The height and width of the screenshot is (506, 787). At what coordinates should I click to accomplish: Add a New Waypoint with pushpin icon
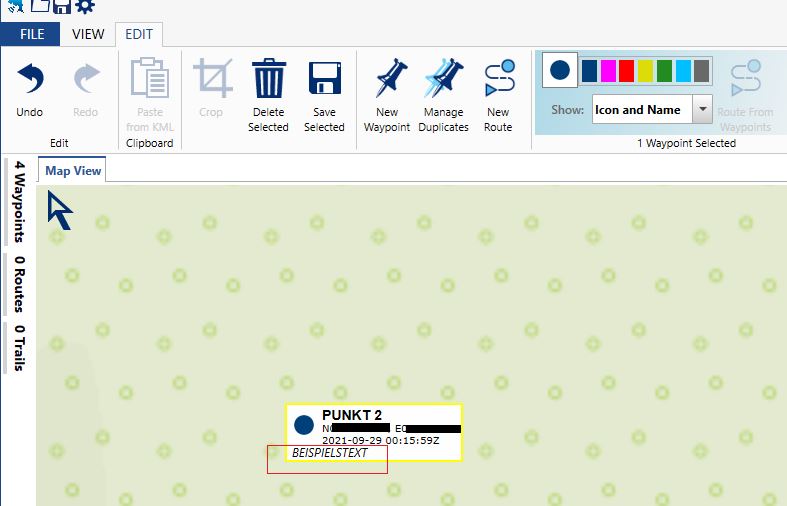coord(387,80)
